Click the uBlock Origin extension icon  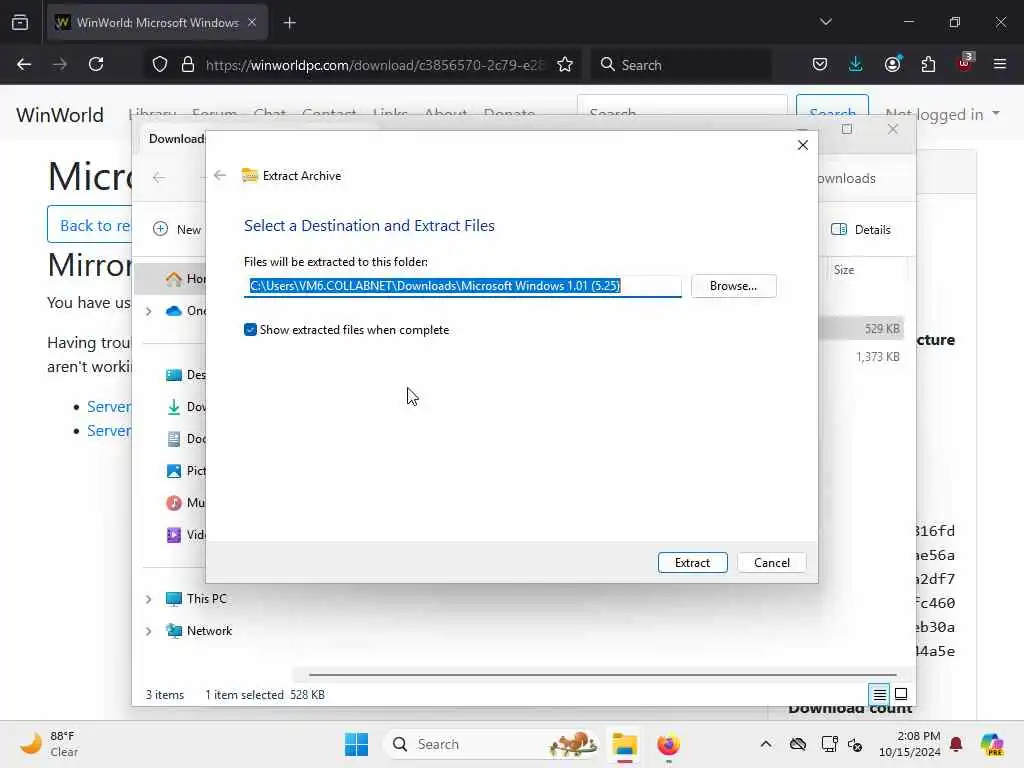(965, 64)
